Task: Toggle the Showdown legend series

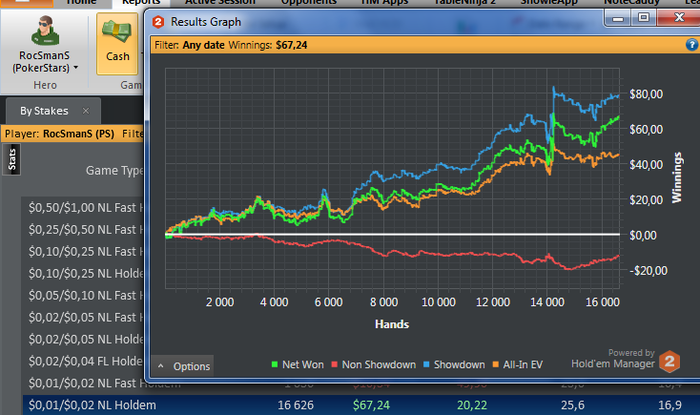Action: click(x=454, y=365)
